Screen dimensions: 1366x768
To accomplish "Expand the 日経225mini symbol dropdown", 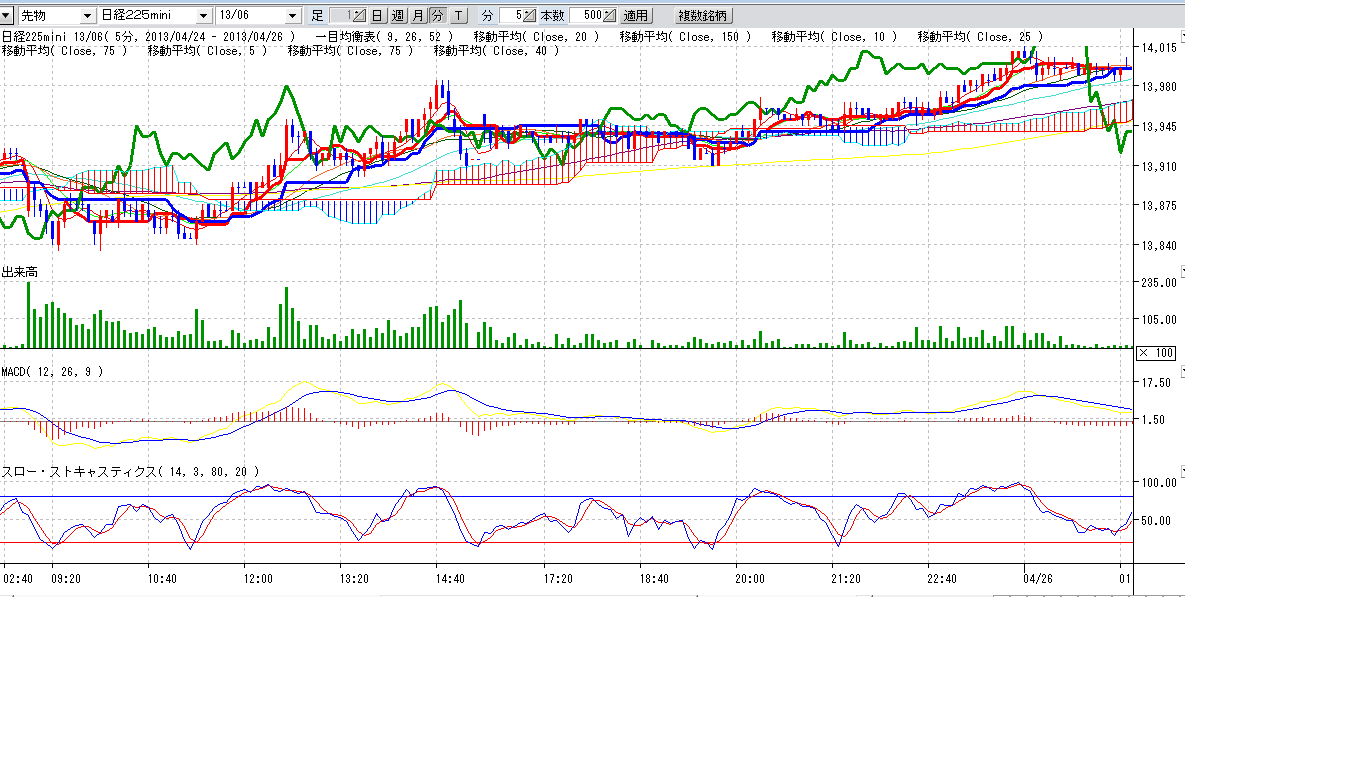I will [204, 16].
